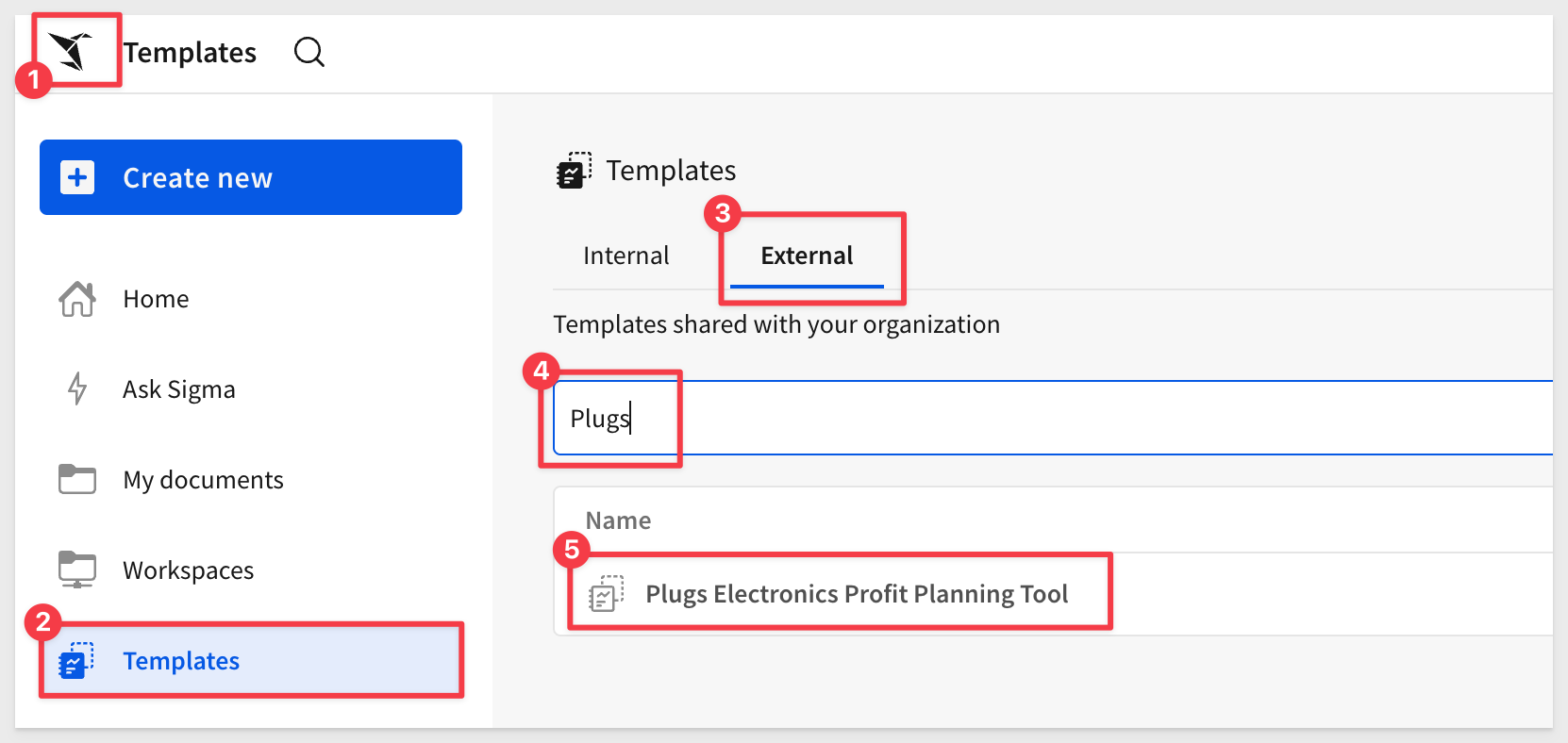
Task: Click the My documents folder icon
Action: pyautogui.click(x=77, y=479)
